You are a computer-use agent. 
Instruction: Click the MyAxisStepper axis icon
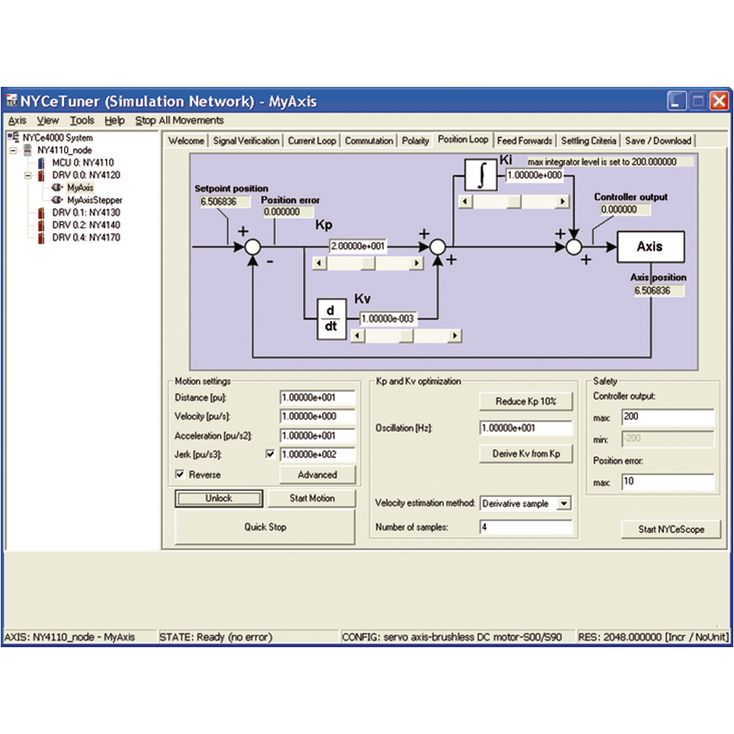(57, 200)
